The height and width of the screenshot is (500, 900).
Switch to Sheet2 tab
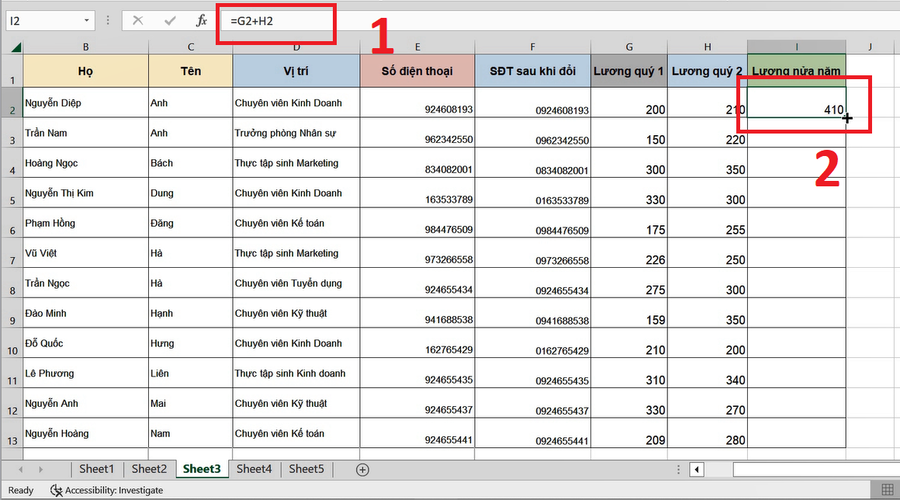pyautogui.click(x=149, y=469)
